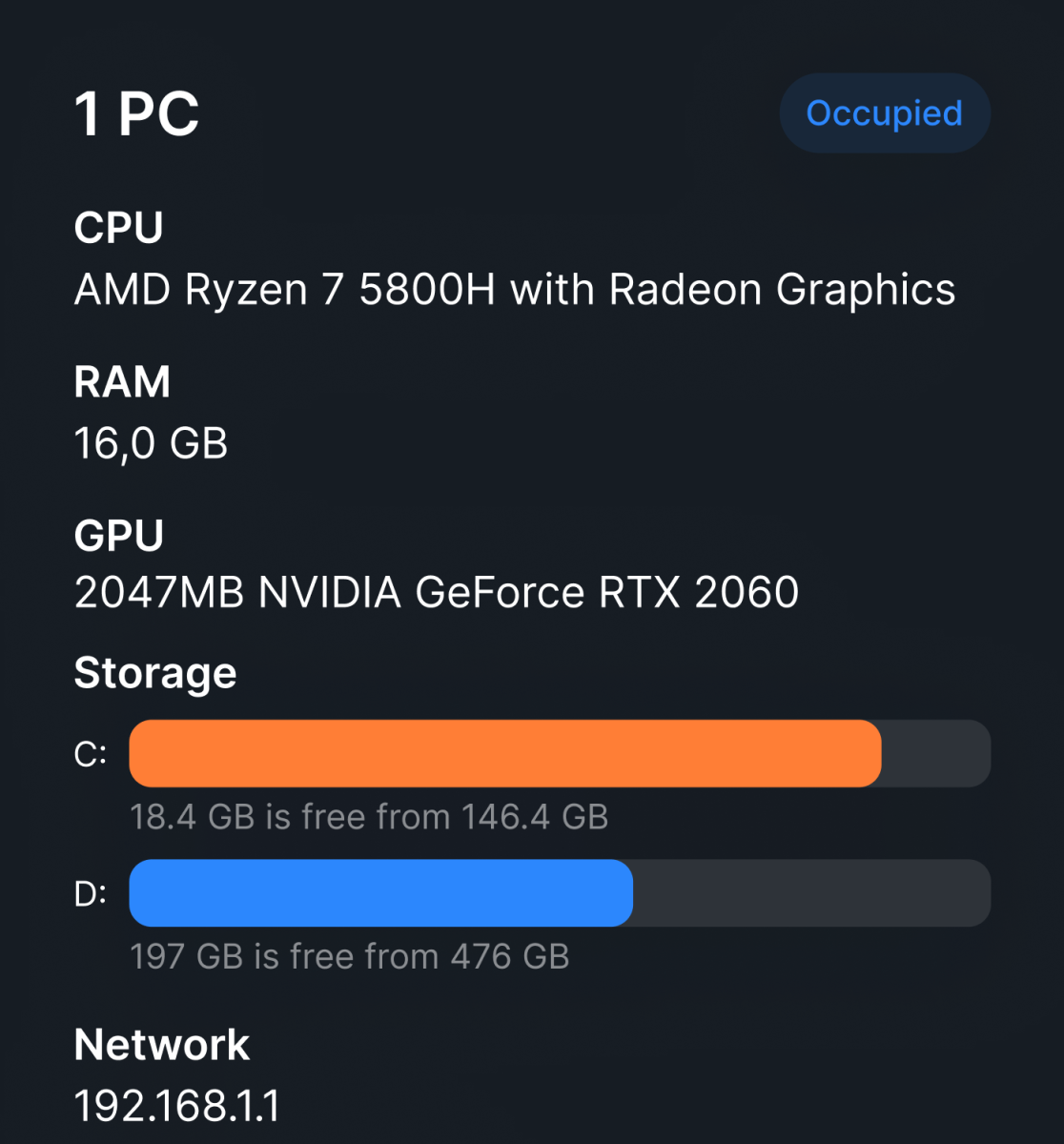The width and height of the screenshot is (1064, 1144).
Task: Select the AMD Ryzen 7 5800H text
Action: coord(285,290)
